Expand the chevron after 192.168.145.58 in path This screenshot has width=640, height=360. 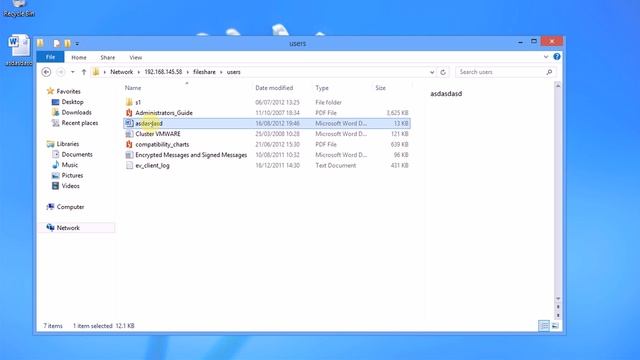[188, 72]
